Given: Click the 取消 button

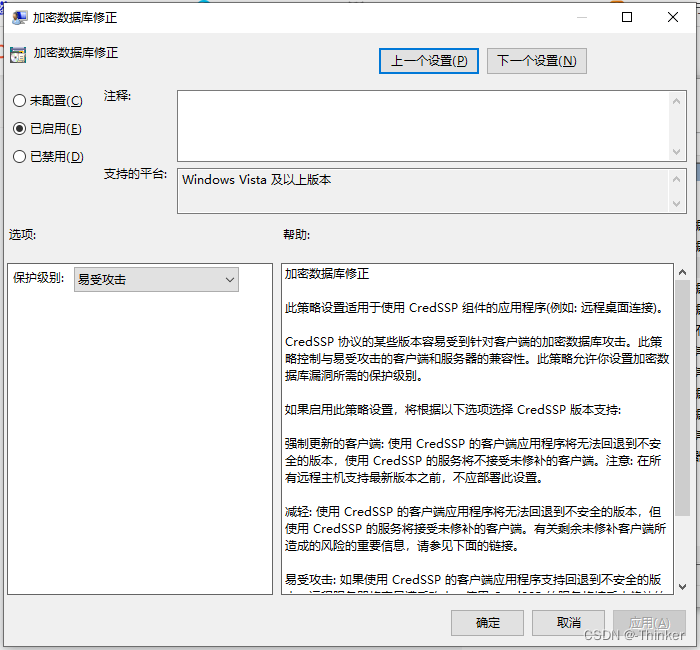Looking at the screenshot, I should pyautogui.click(x=568, y=623).
